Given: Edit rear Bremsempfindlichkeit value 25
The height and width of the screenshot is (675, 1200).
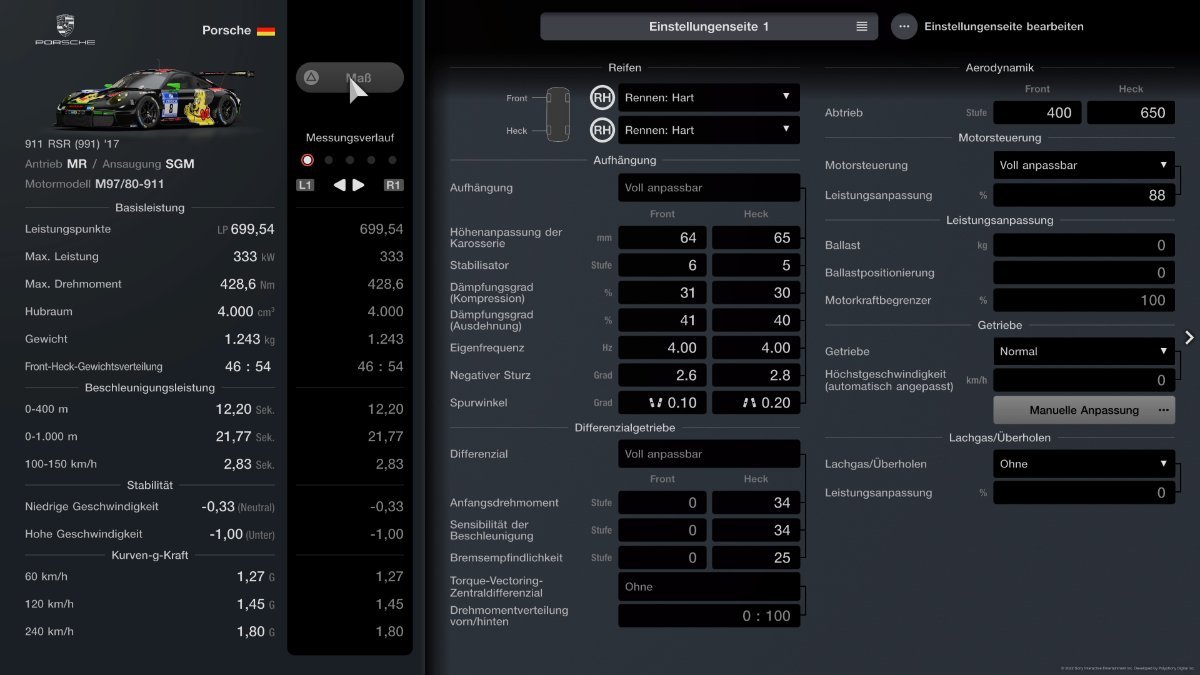Looking at the screenshot, I should pyautogui.click(x=756, y=558).
